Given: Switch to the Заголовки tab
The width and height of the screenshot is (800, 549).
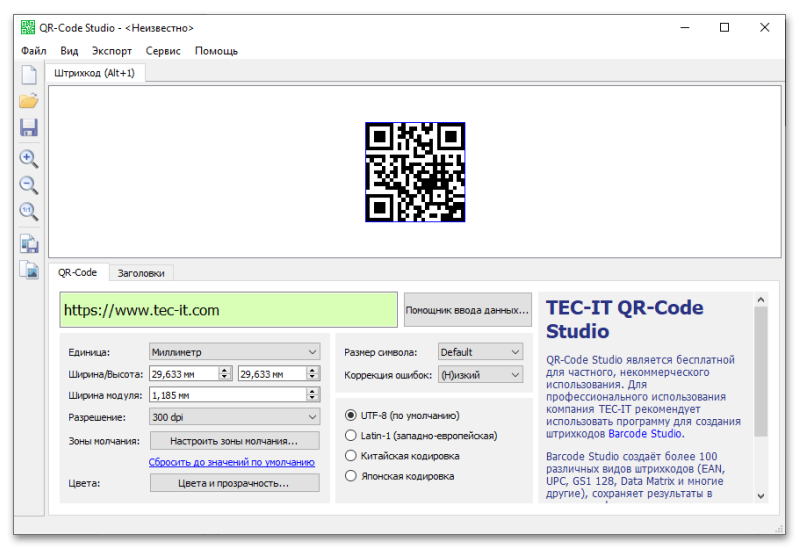Looking at the screenshot, I should [x=141, y=273].
